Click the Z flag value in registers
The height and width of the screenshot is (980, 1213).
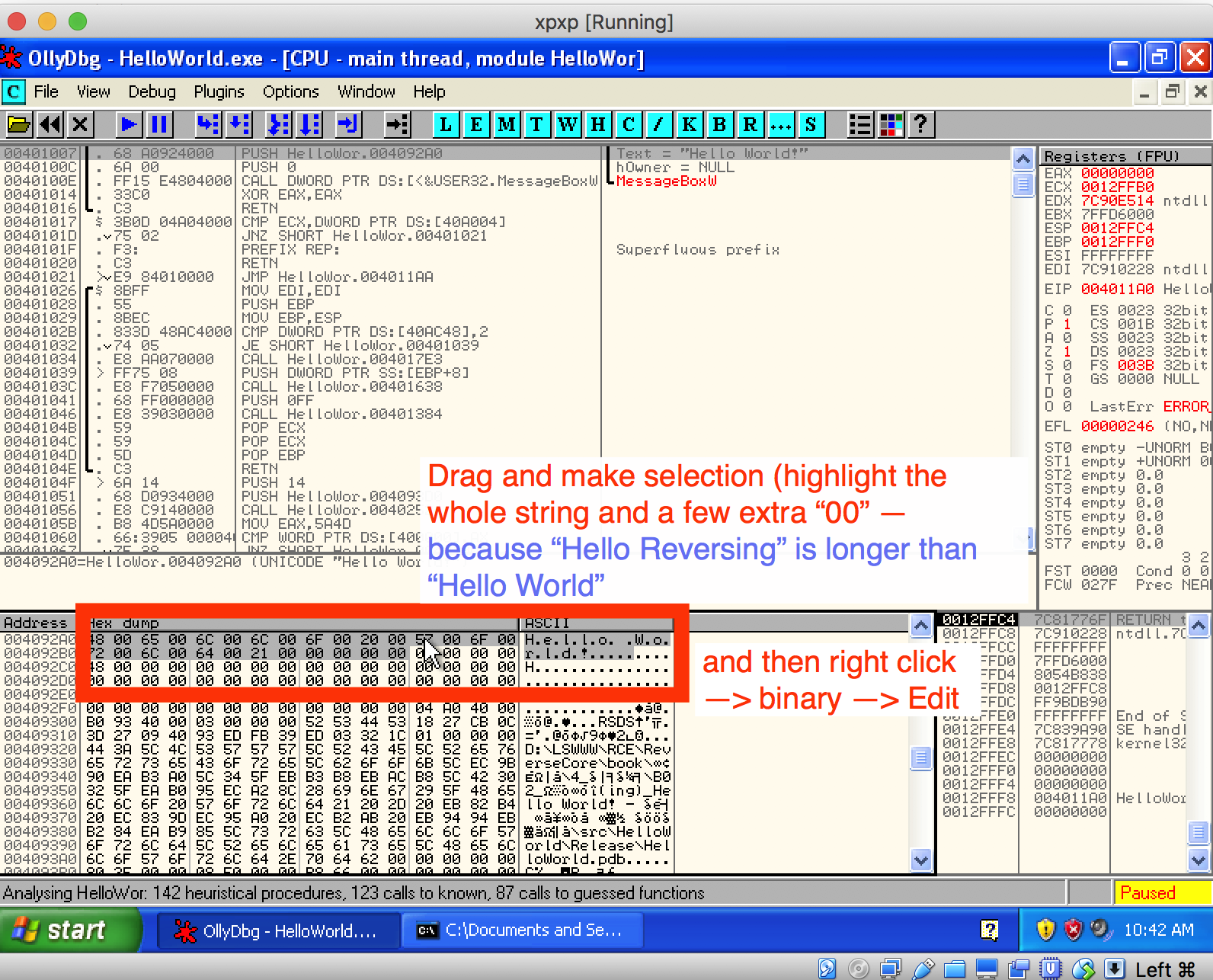click(x=1067, y=351)
